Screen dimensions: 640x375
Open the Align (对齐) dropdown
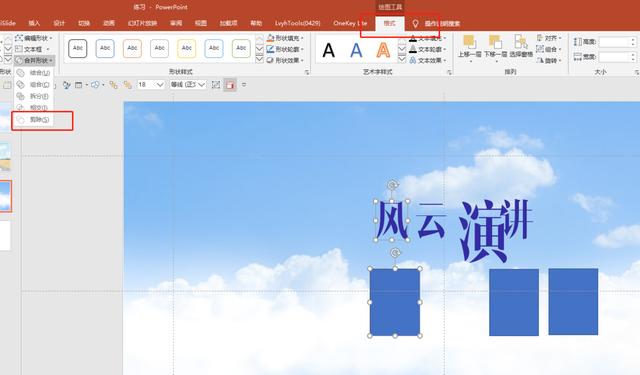pos(549,38)
